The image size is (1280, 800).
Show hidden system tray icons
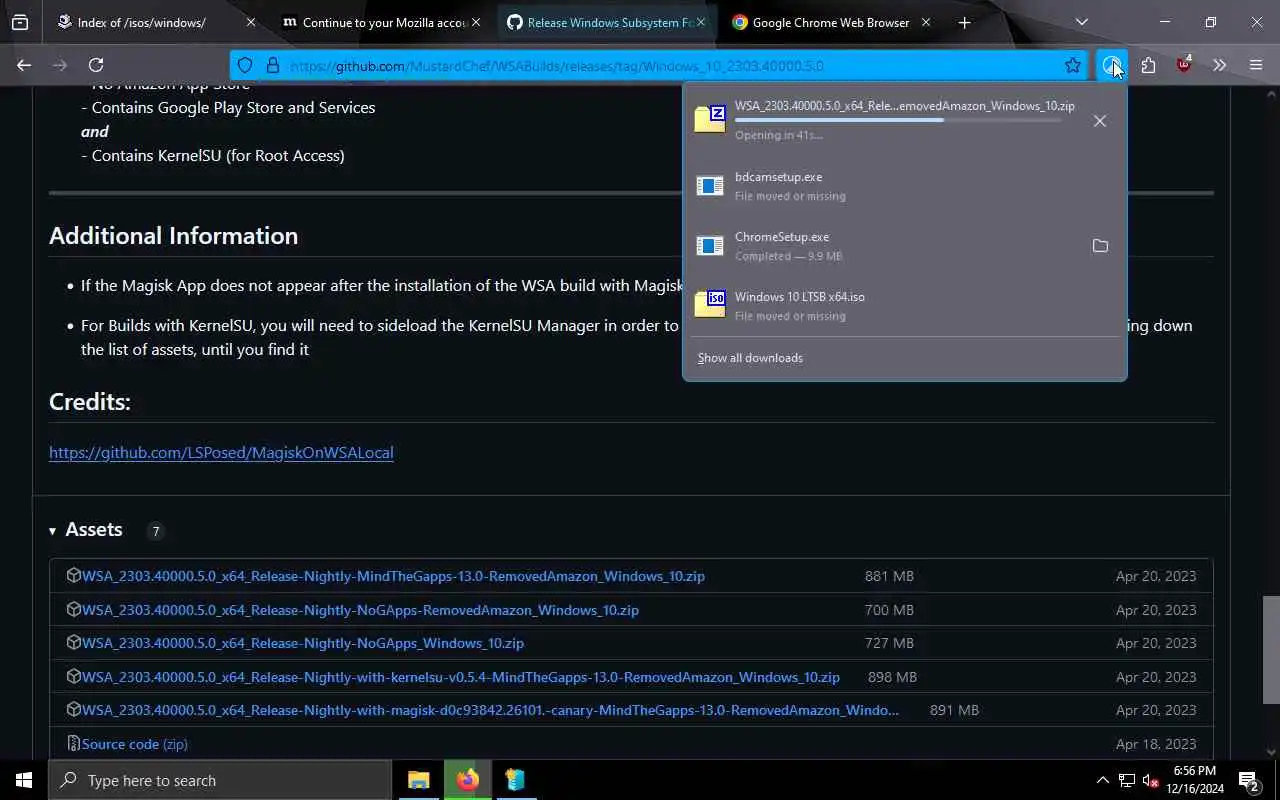pos(1103,780)
